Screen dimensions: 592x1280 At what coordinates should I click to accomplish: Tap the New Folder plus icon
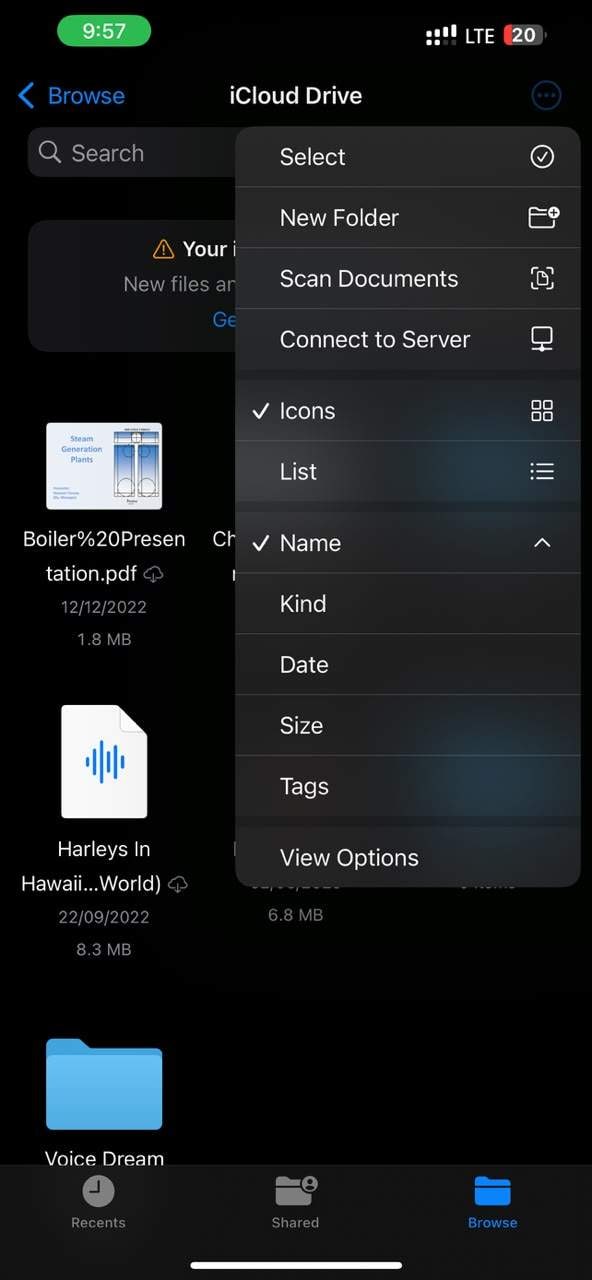[543, 218]
